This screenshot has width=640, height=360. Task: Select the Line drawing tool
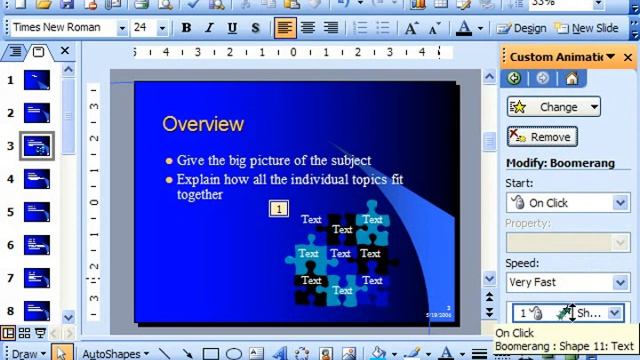coord(164,353)
